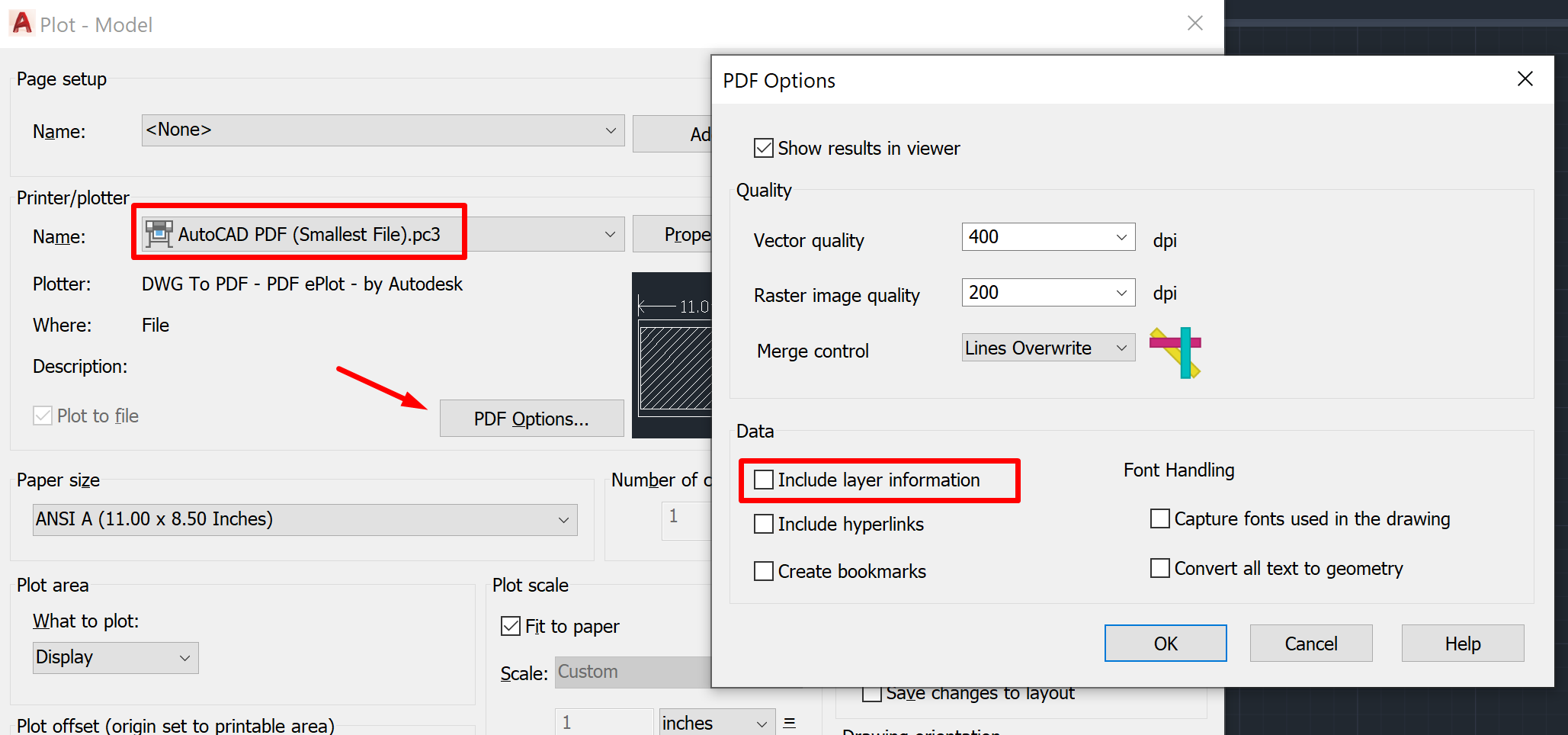Check Capture fonts used in the drawing
Viewport: 1568px width, 735px height.
(1159, 518)
